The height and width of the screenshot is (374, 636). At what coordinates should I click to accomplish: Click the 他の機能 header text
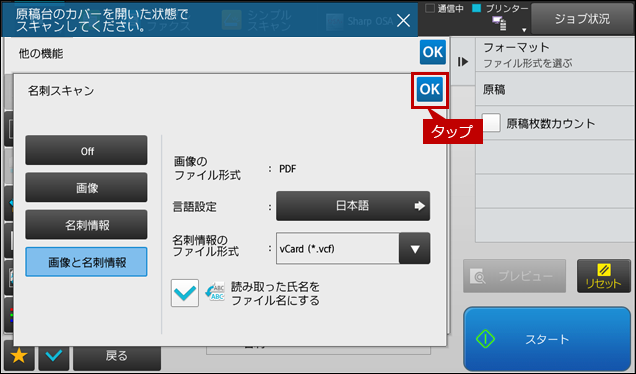click(41, 54)
